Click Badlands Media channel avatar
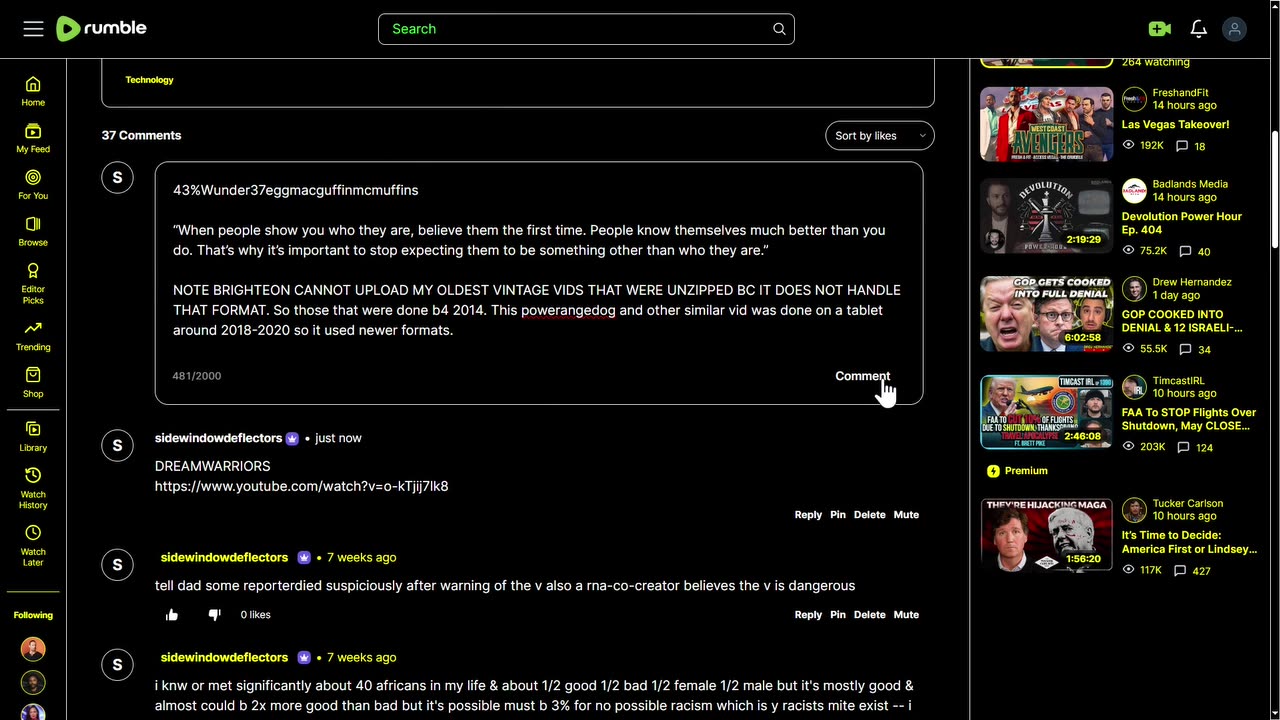The width and height of the screenshot is (1280, 720). pyautogui.click(x=1134, y=190)
